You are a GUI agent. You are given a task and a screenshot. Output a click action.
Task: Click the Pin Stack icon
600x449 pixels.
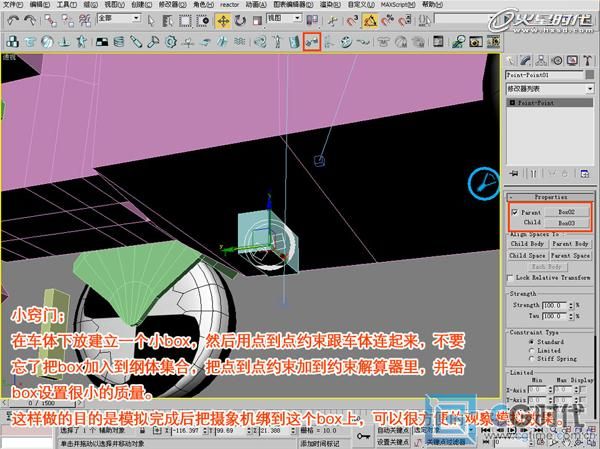(x=514, y=174)
